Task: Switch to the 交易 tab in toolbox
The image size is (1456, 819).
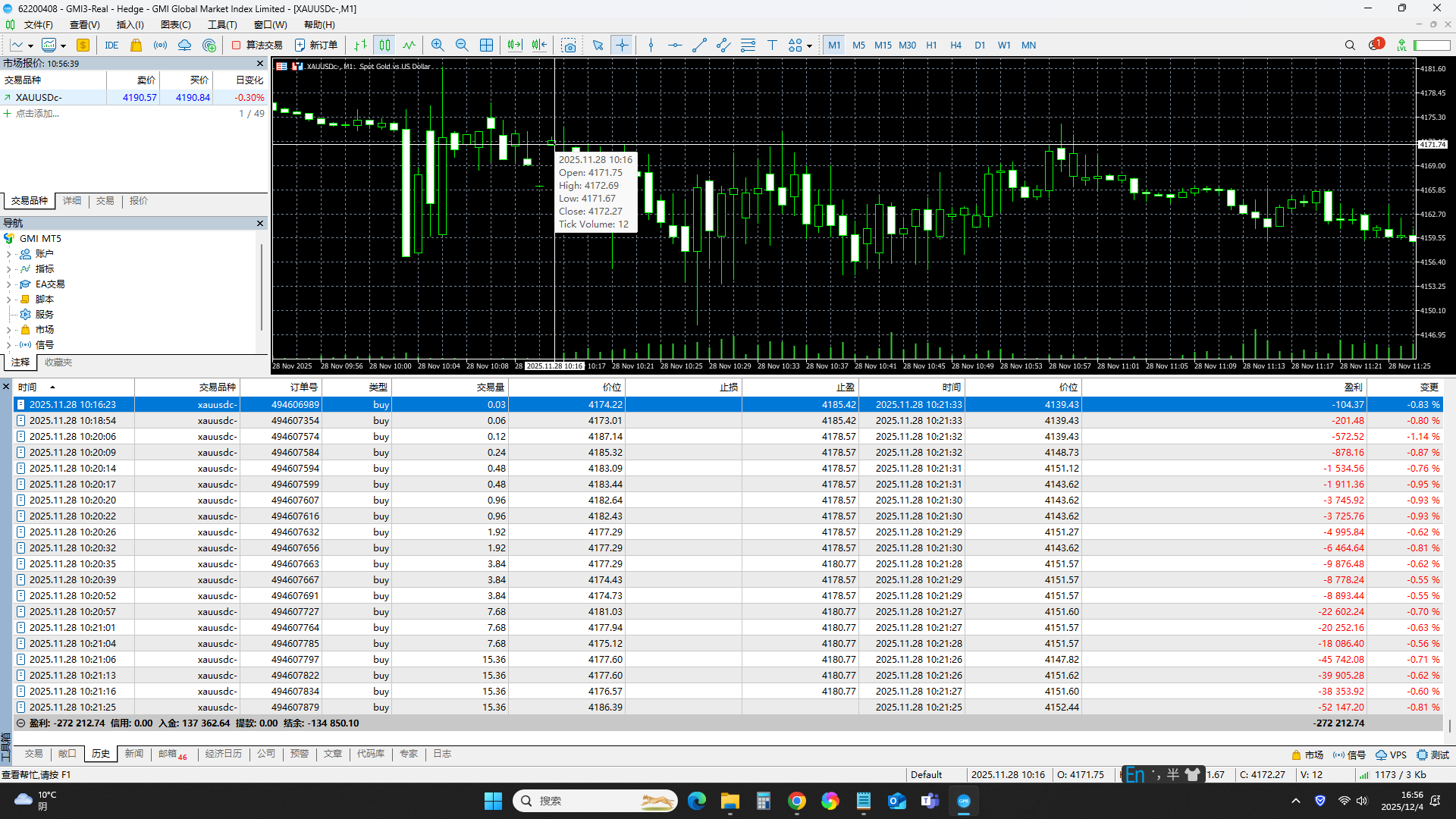Action: (33, 754)
